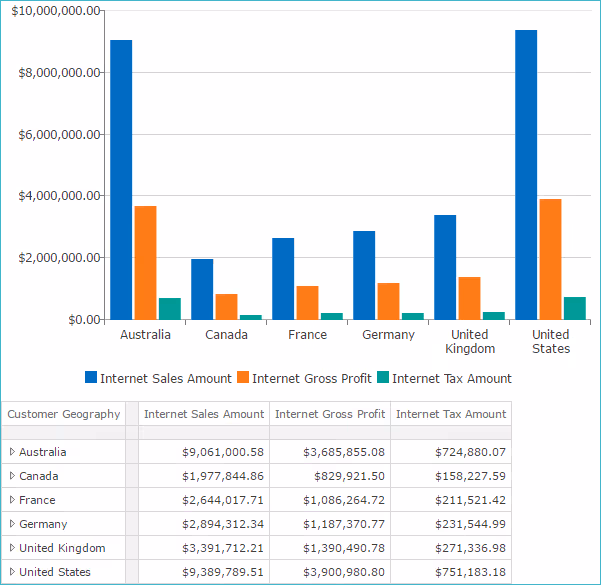Expand the United Kingdom row

pos(12,548)
